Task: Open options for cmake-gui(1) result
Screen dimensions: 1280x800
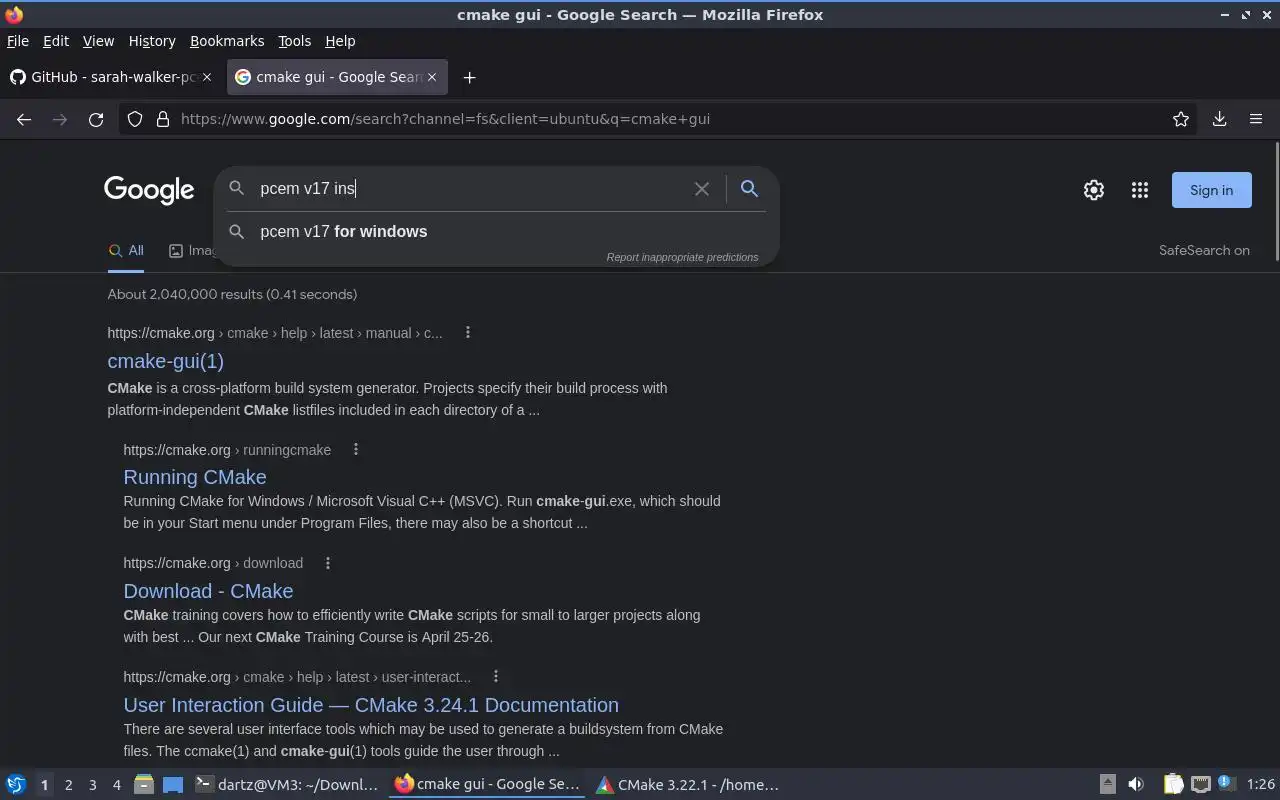Action: [x=468, y=332]
